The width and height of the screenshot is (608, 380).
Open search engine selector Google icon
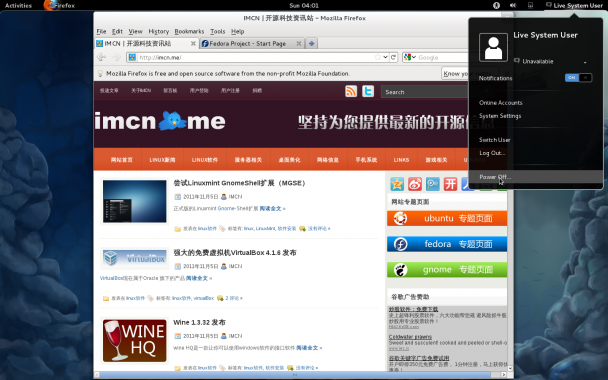pyautogui.click(x=409, y=57)
